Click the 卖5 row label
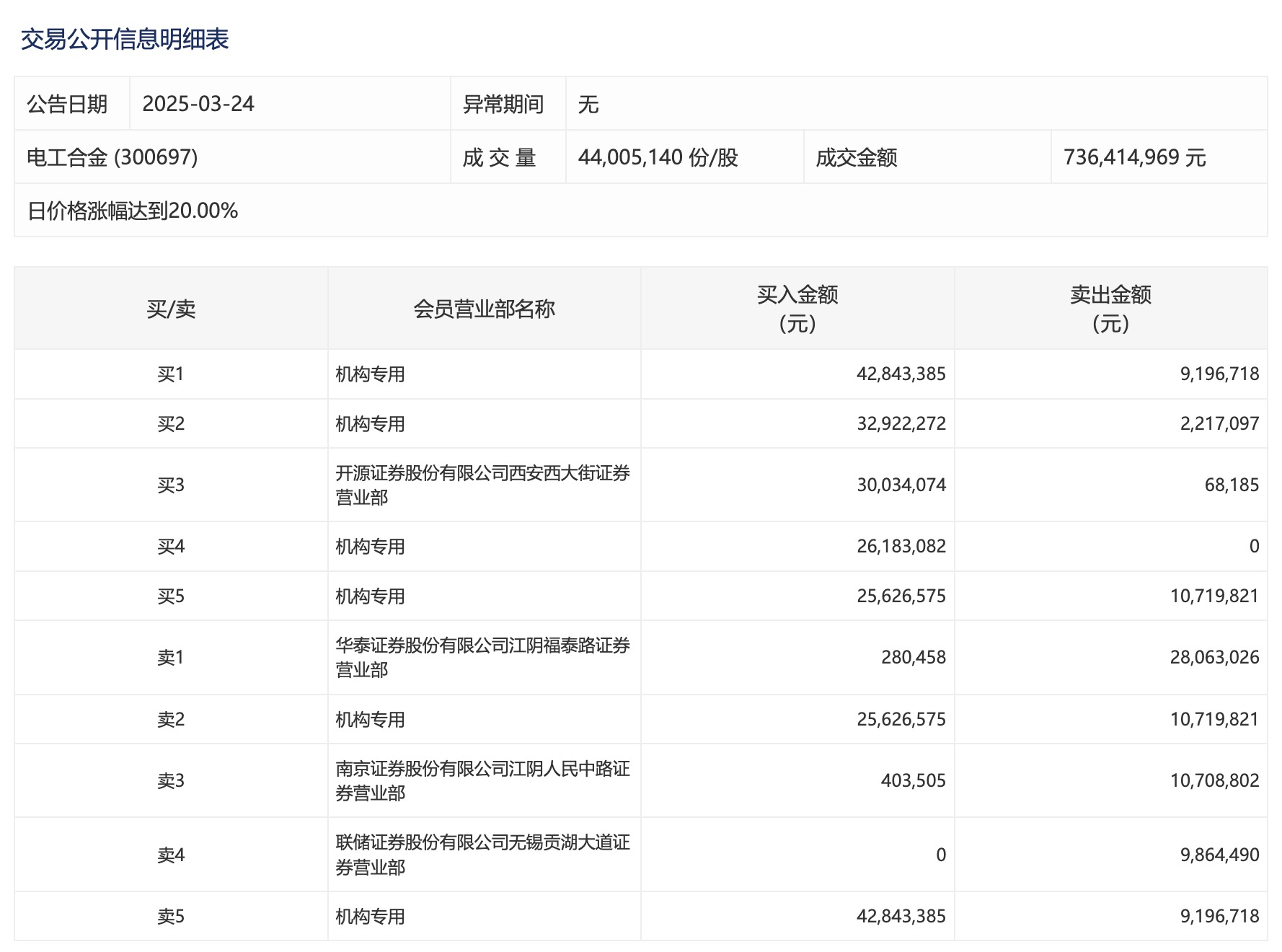Screen dimensions: 1282x952 pos(171,917)
